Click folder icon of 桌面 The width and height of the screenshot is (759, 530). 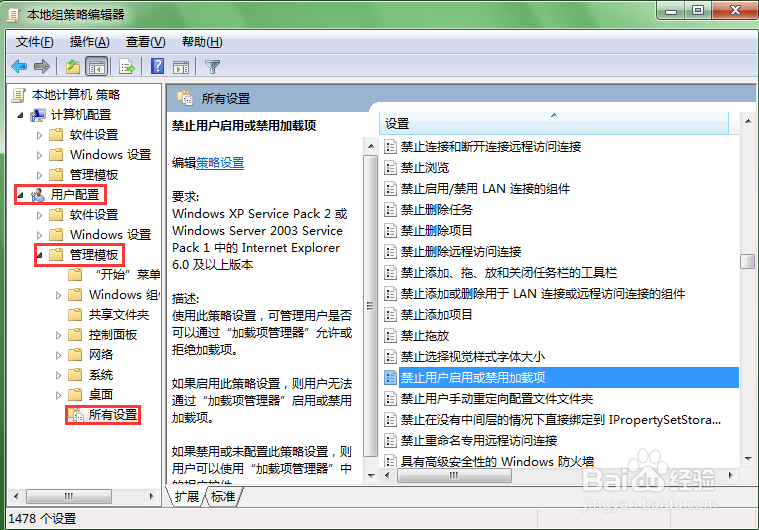pos(75,394)
